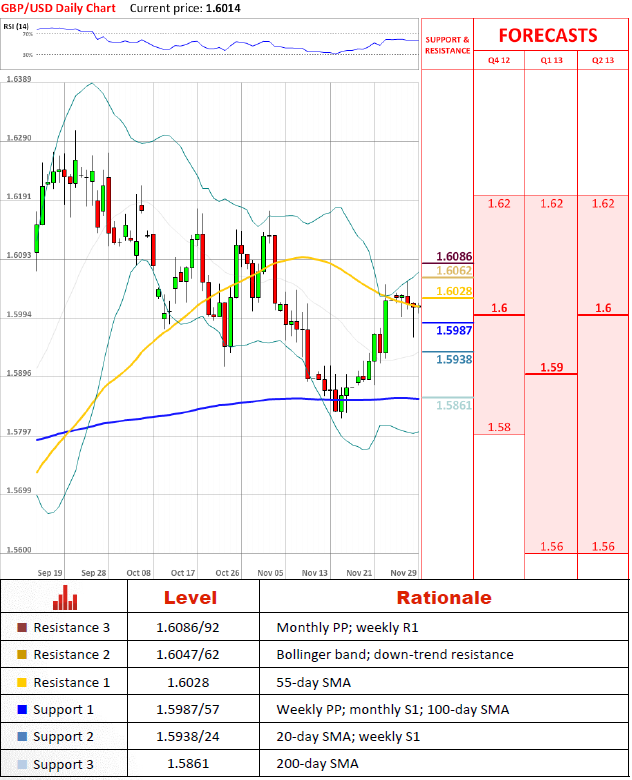Switch to the Q1 13 forecast column

pyautogui.click(x=551, y=60)
